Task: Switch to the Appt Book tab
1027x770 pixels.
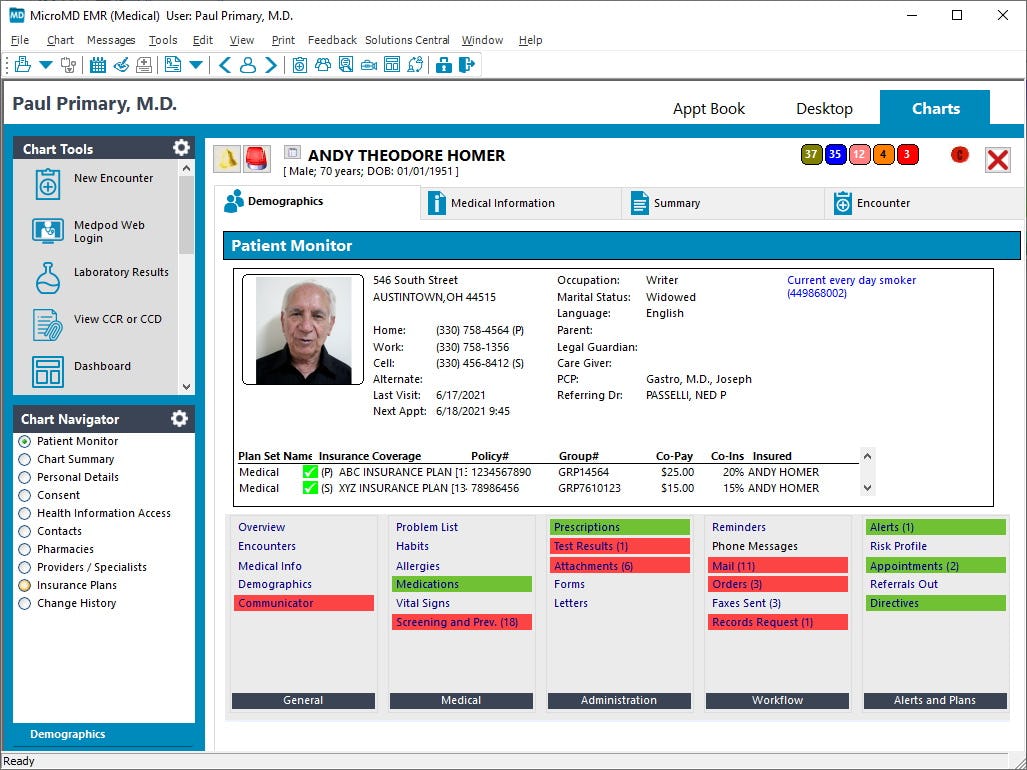Action: coord(709,109)
